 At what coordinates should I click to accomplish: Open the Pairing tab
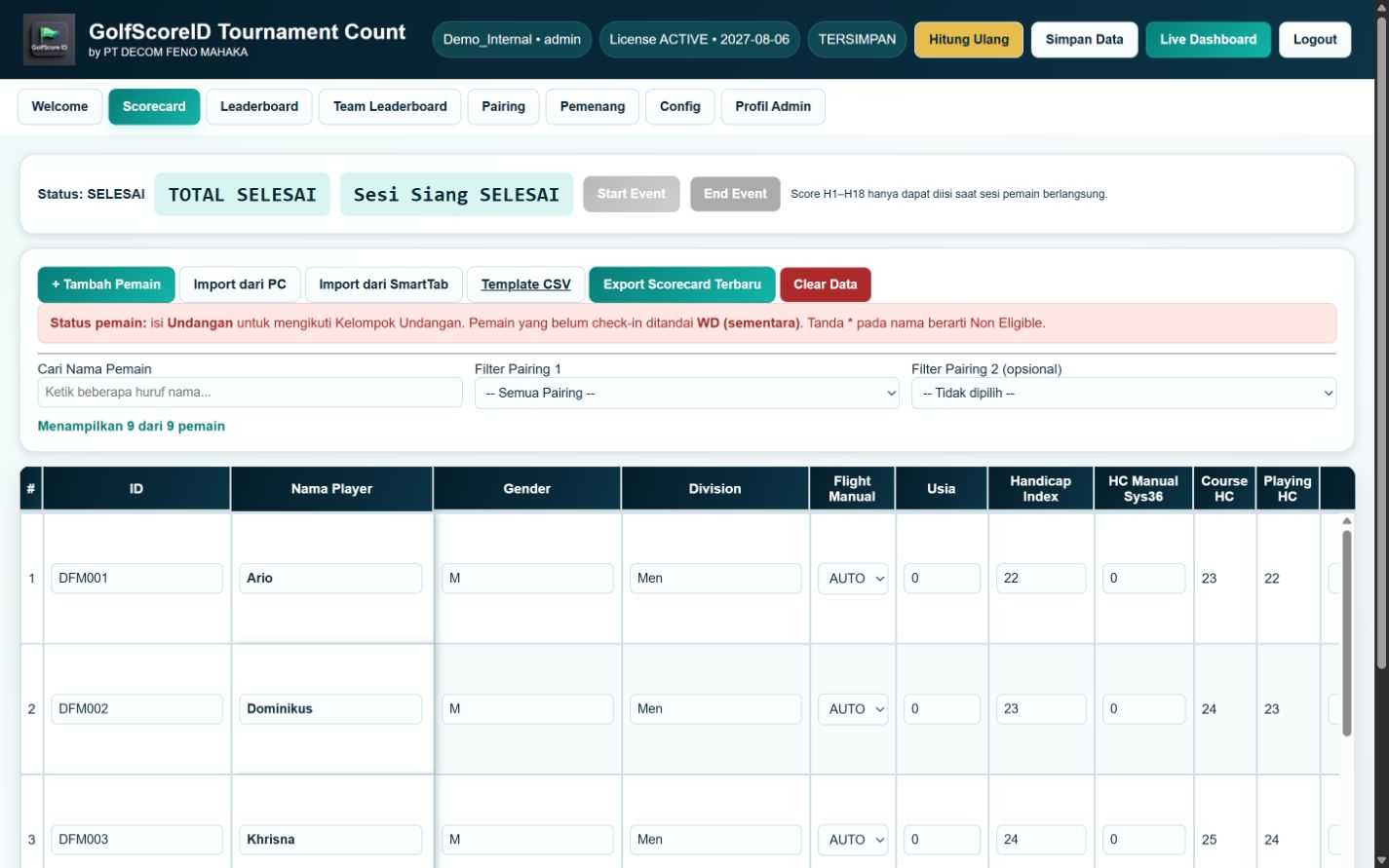click(503, 106)
